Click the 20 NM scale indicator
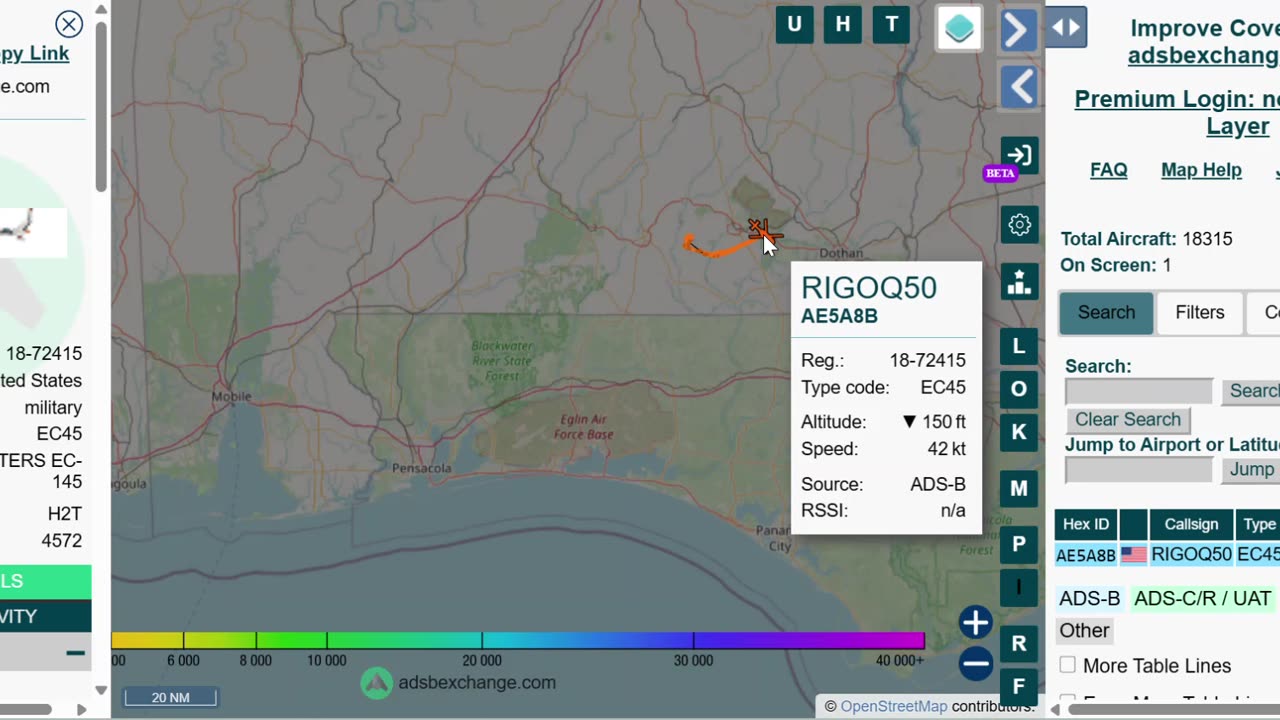 tap(170, 697)
